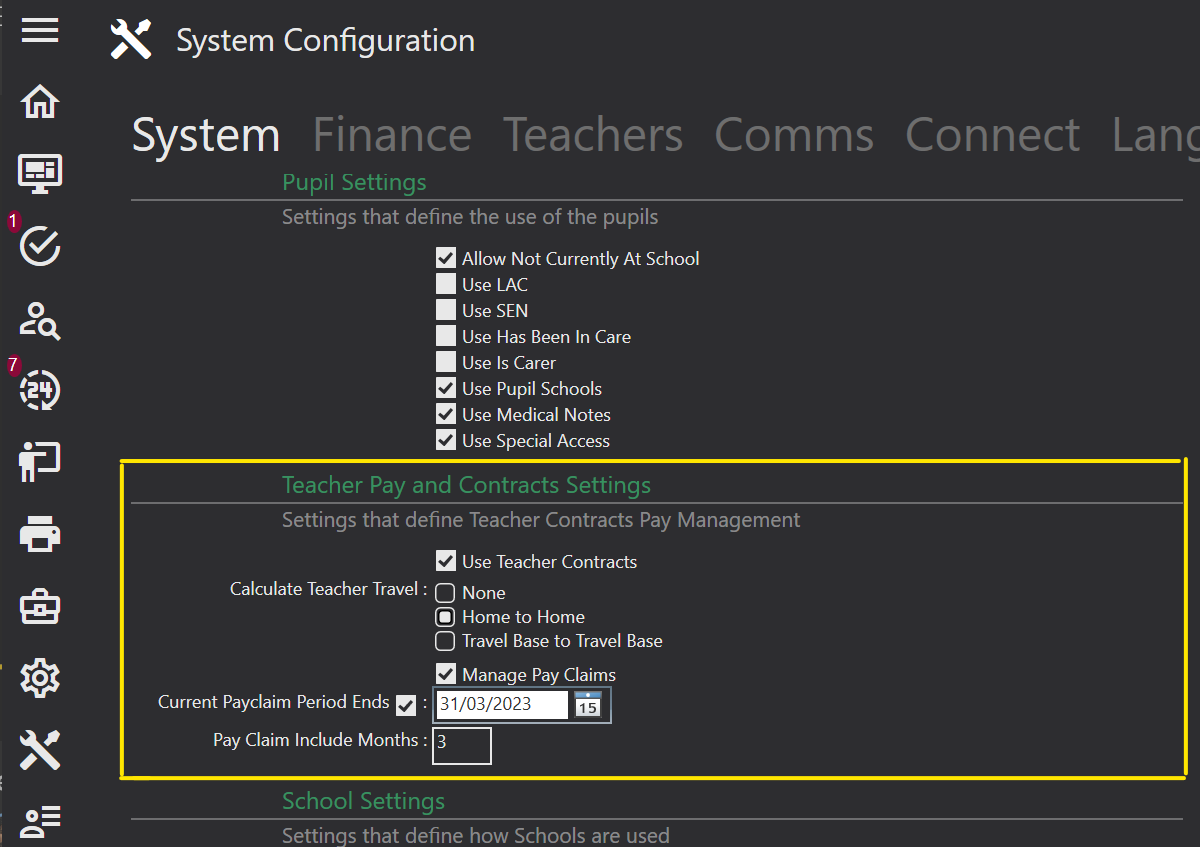This screenshot has height=847, width=1200.
Task: Select None for Calculate Teacher Travel
Action: coord(446,593)
